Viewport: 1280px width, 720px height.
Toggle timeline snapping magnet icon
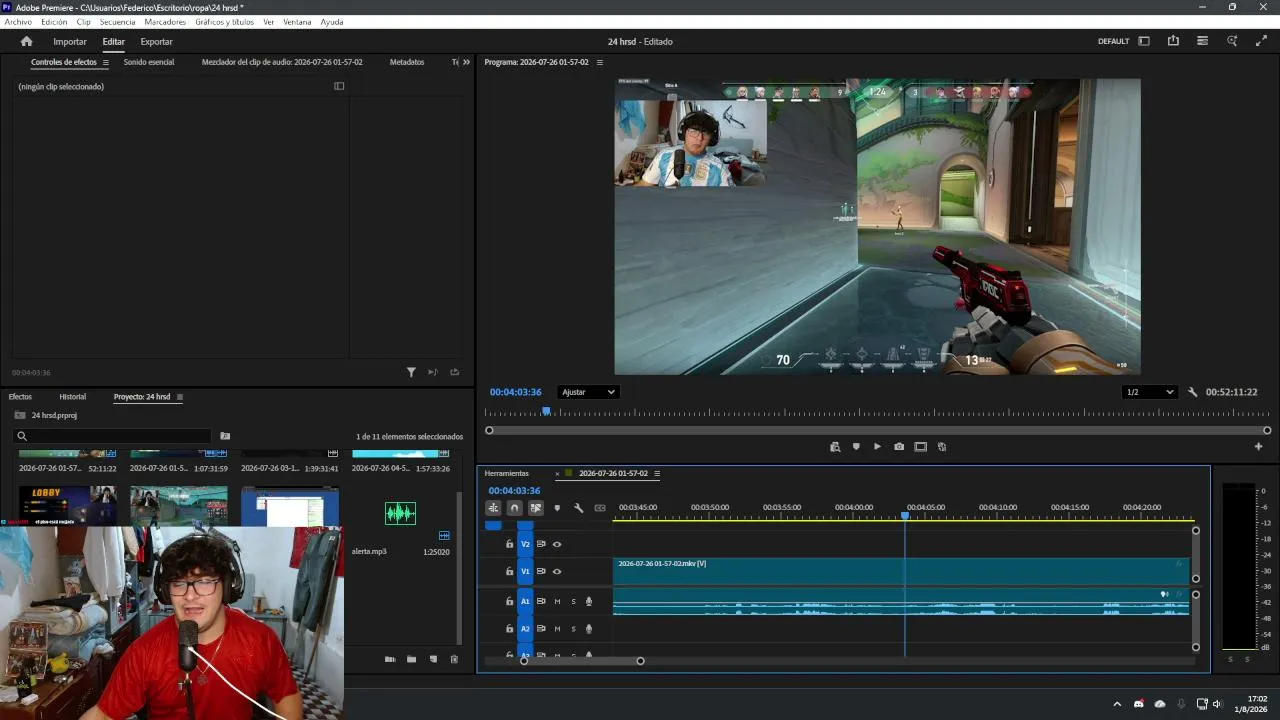514,508
